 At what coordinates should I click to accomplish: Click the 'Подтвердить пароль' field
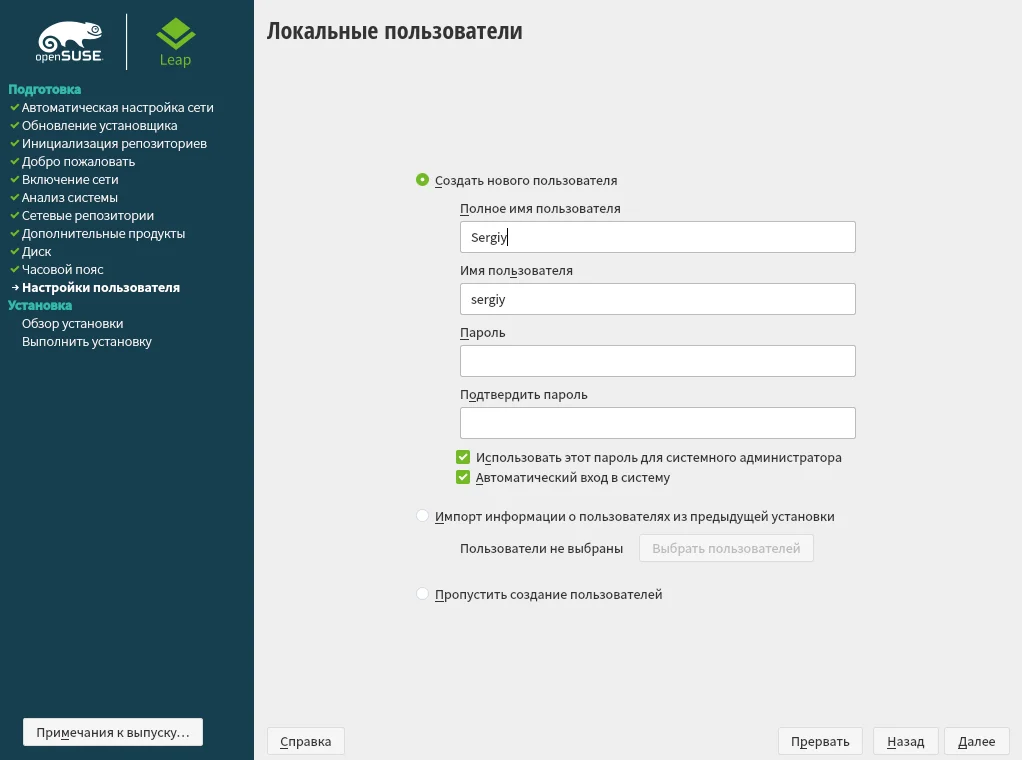tap(657, 423)
